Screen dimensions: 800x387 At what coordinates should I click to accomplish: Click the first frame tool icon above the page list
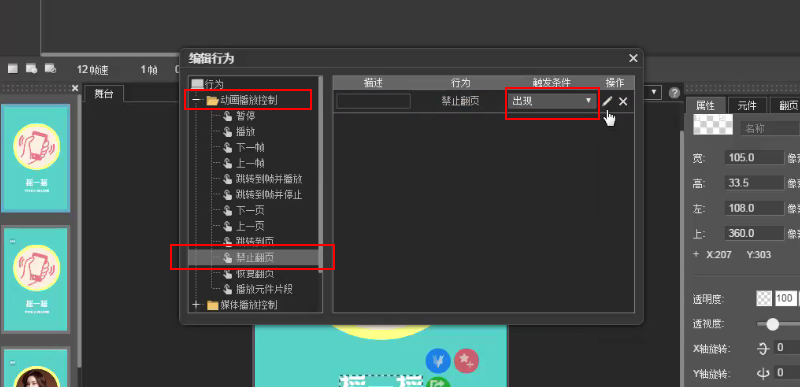13,69
